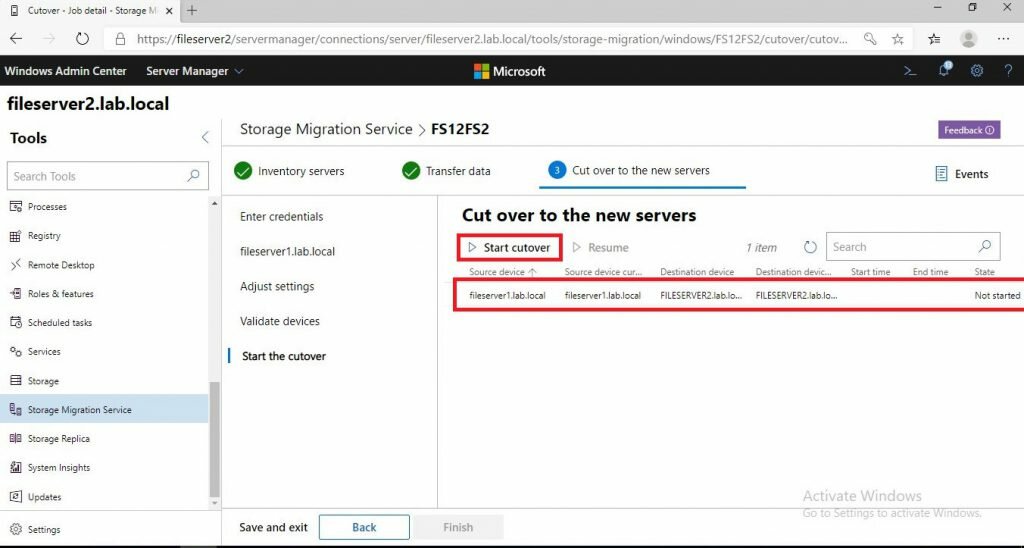The height and width of the screenshot is (548, 1024).
Task: Click Storage Migration Service breadcrumb link
Action: pyautogui.click(x=326, y=129)
